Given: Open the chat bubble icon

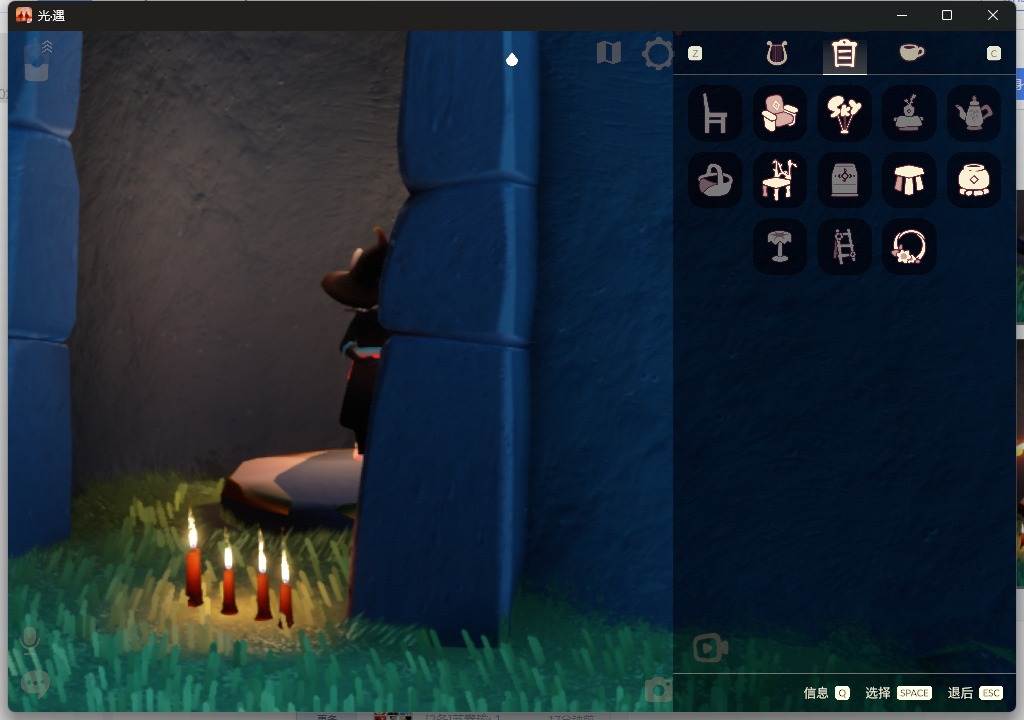Looking at the screenshot, I should [35, 683].
